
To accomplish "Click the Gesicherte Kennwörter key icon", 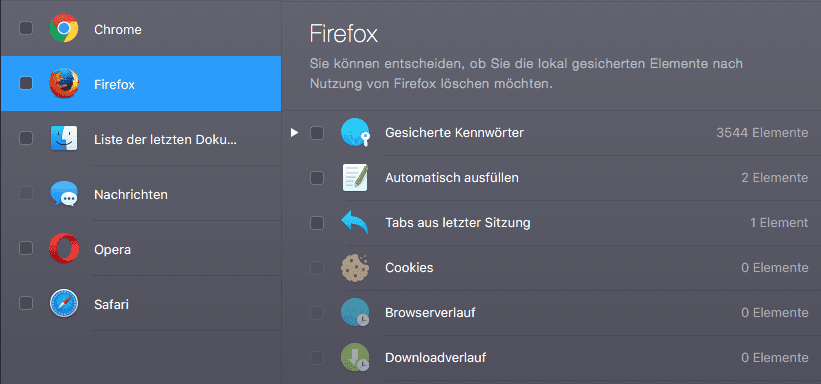I will pos(355,133).
